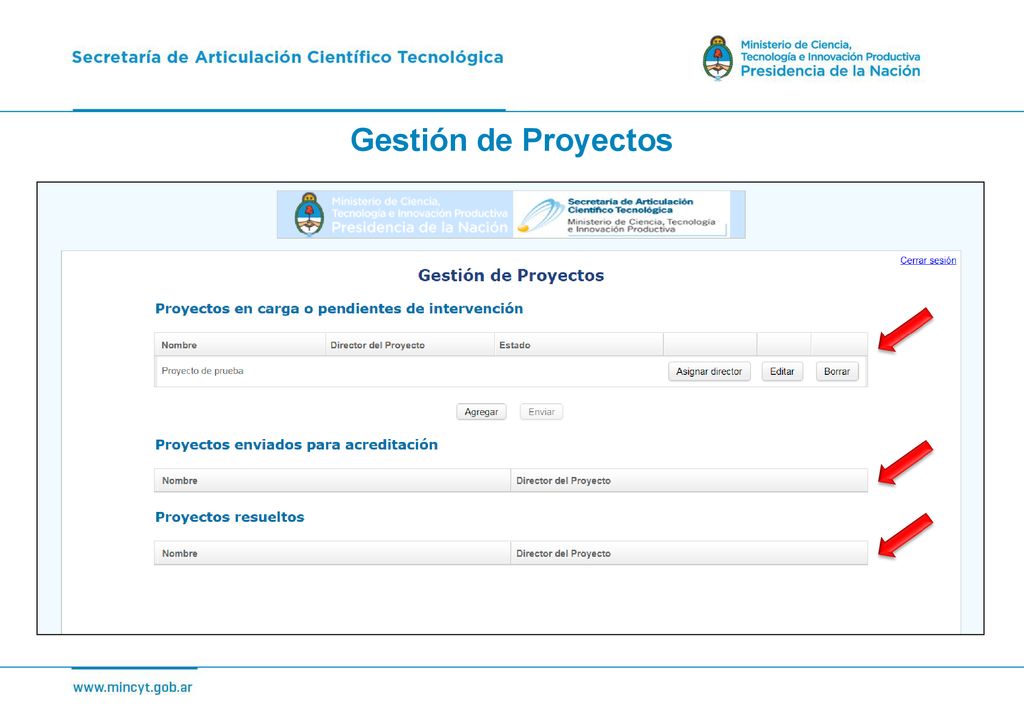Viewport: 1024px width, 709px height.
Task: Click the Nombre header under Proyectos resueltos
Action: pos(332,553)
